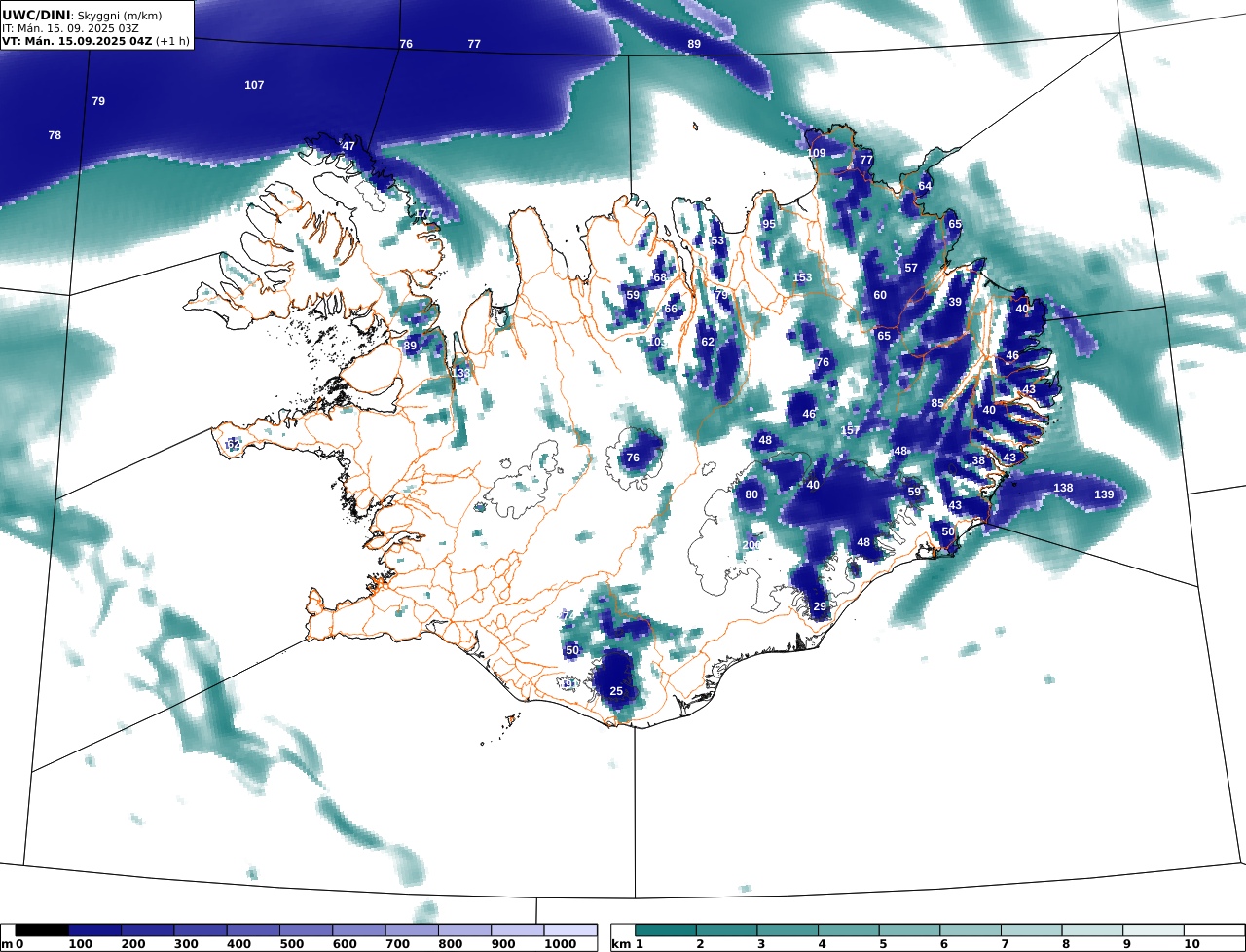The image size is (1246, 952).
Task: Select the 9–10 km palest teal swatch
Action: coord(1154,931)
